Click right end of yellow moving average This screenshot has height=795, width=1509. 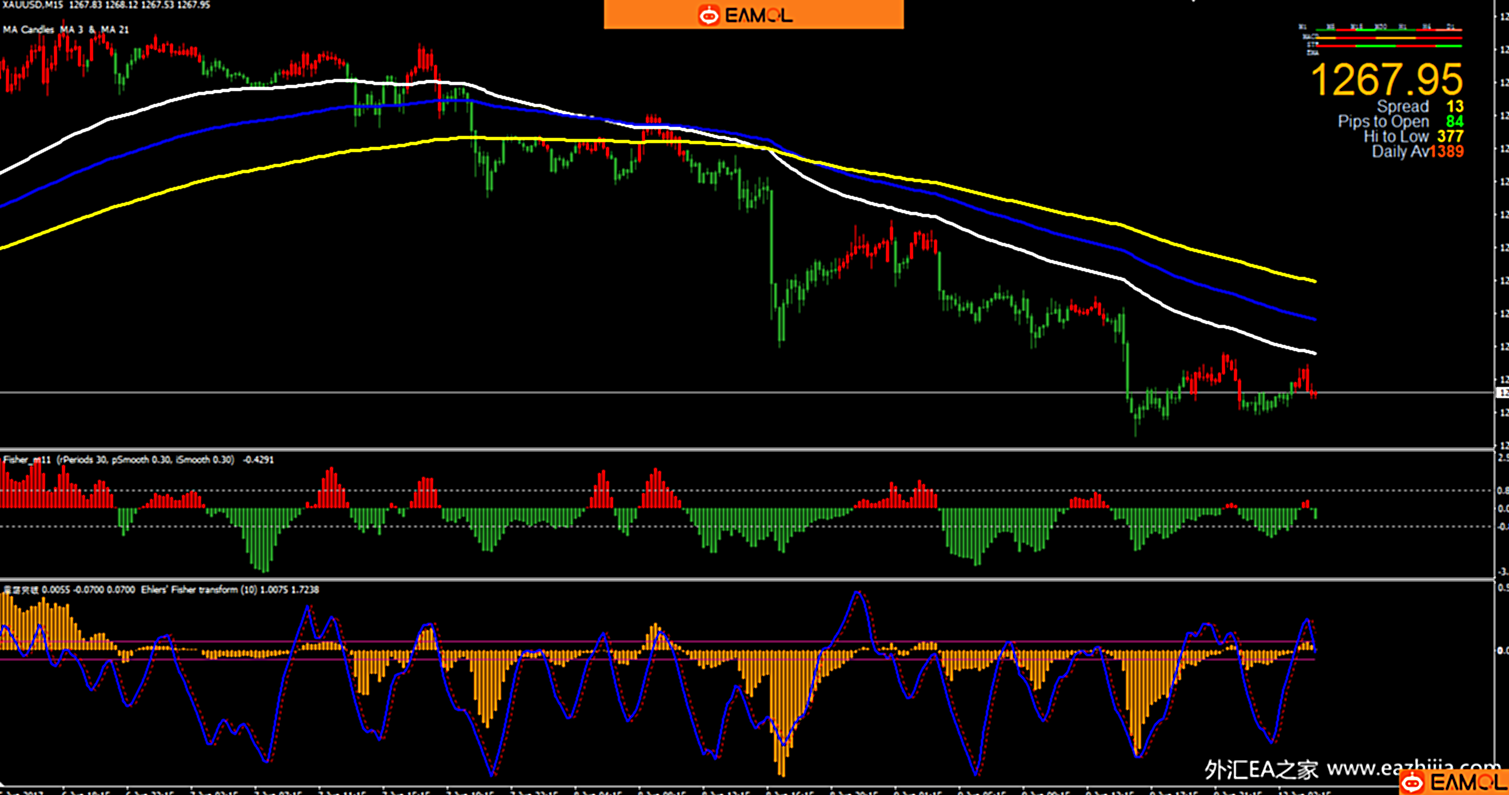point(1313,281)
